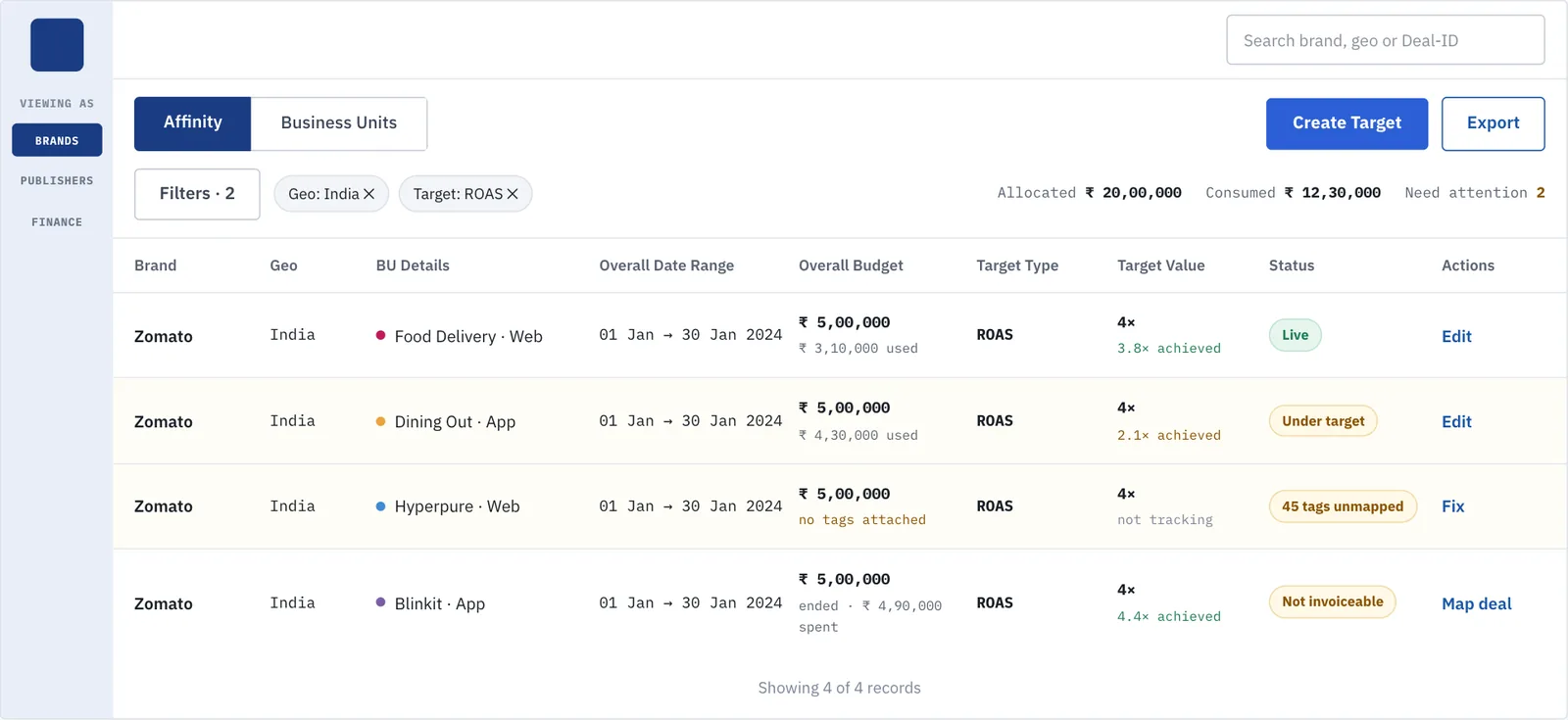Click the Not invoiceable status badge

[1332, 601]
